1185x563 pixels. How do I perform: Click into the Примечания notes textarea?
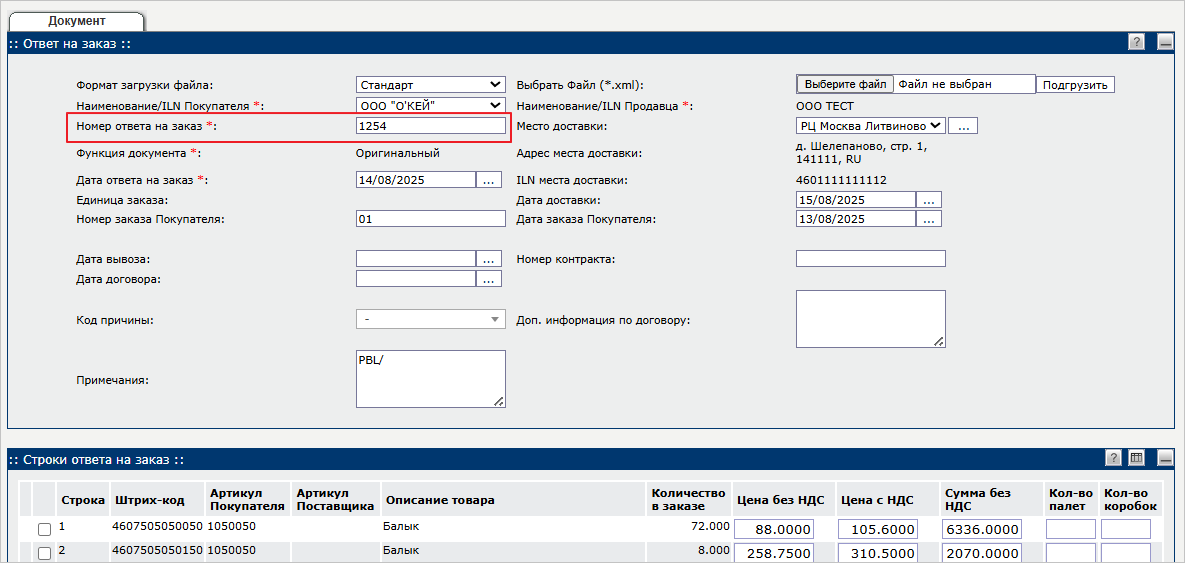(430, 379)
